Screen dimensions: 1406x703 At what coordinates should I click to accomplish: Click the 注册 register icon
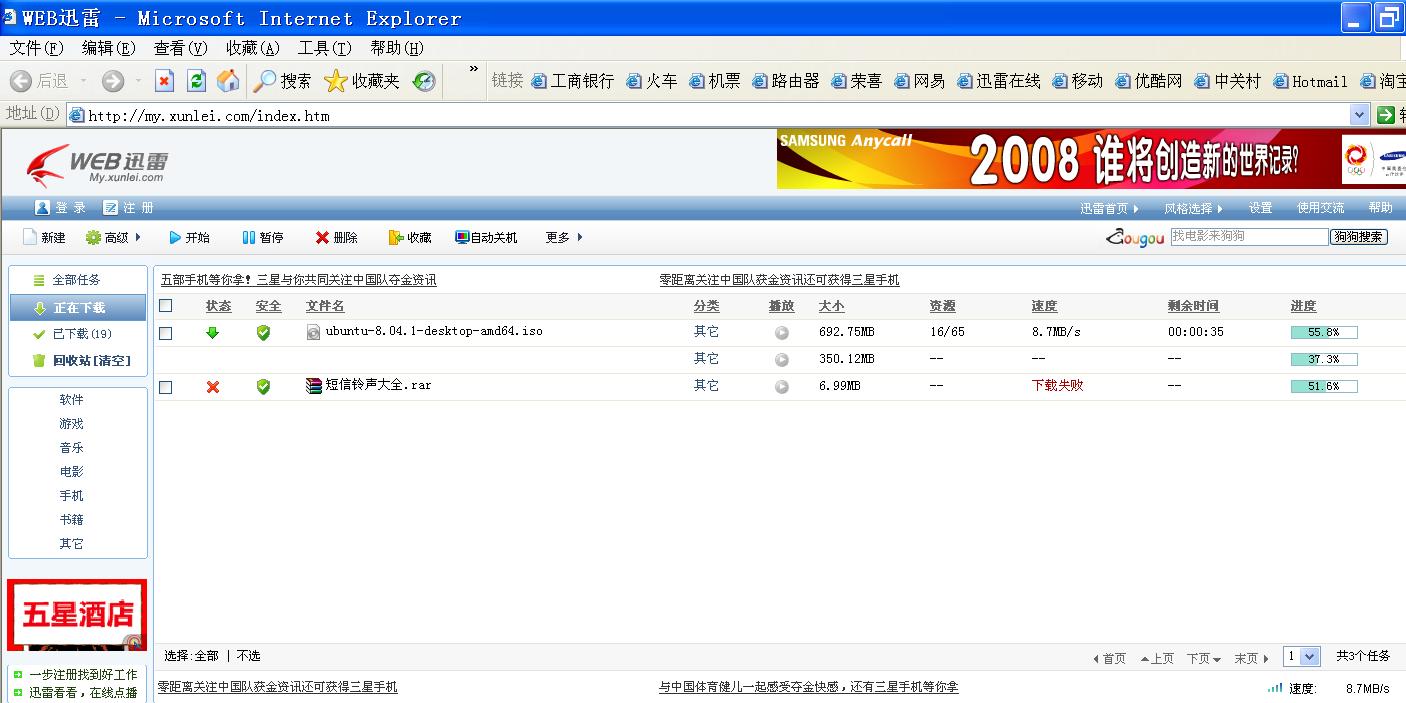110,207
